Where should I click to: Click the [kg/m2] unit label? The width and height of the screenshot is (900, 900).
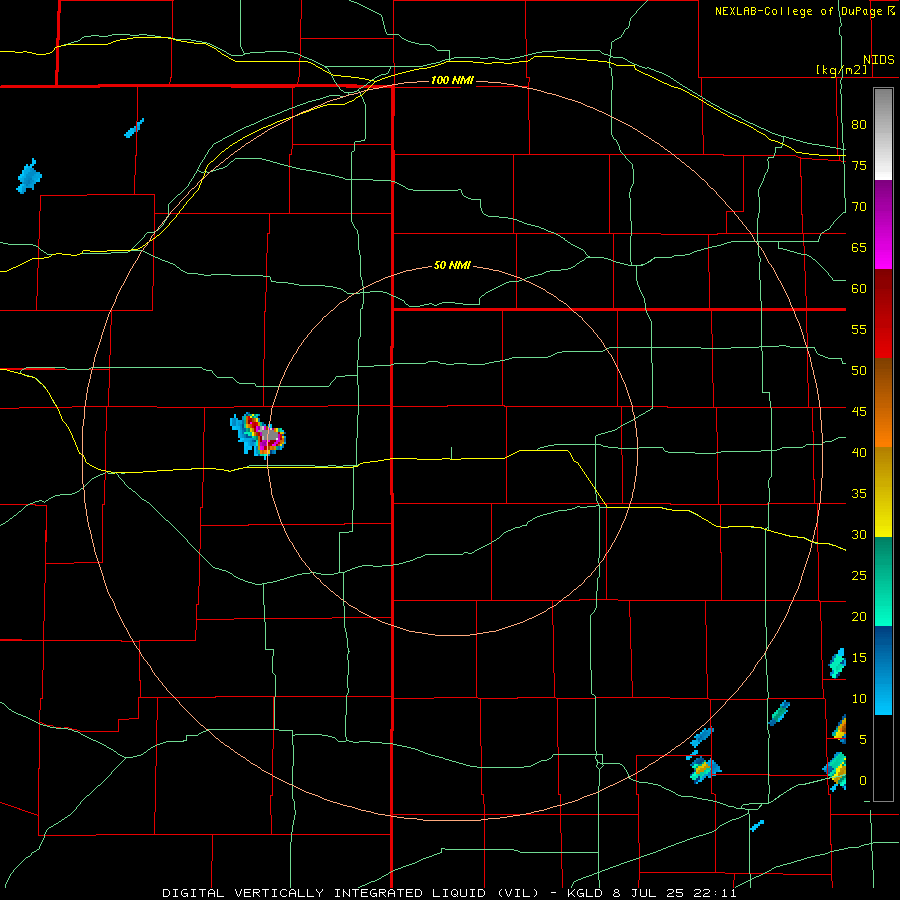coord(841,70)
